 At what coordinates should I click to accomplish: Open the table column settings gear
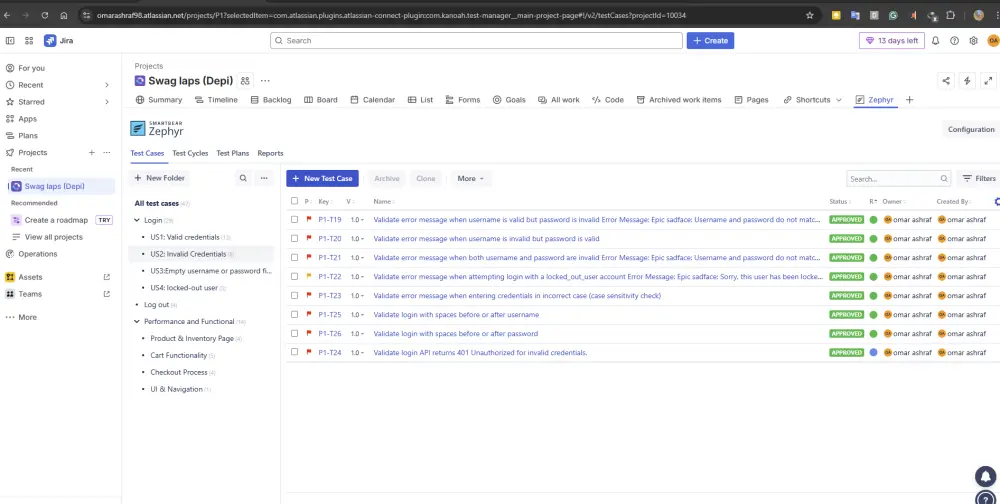(x=997, y=202)
